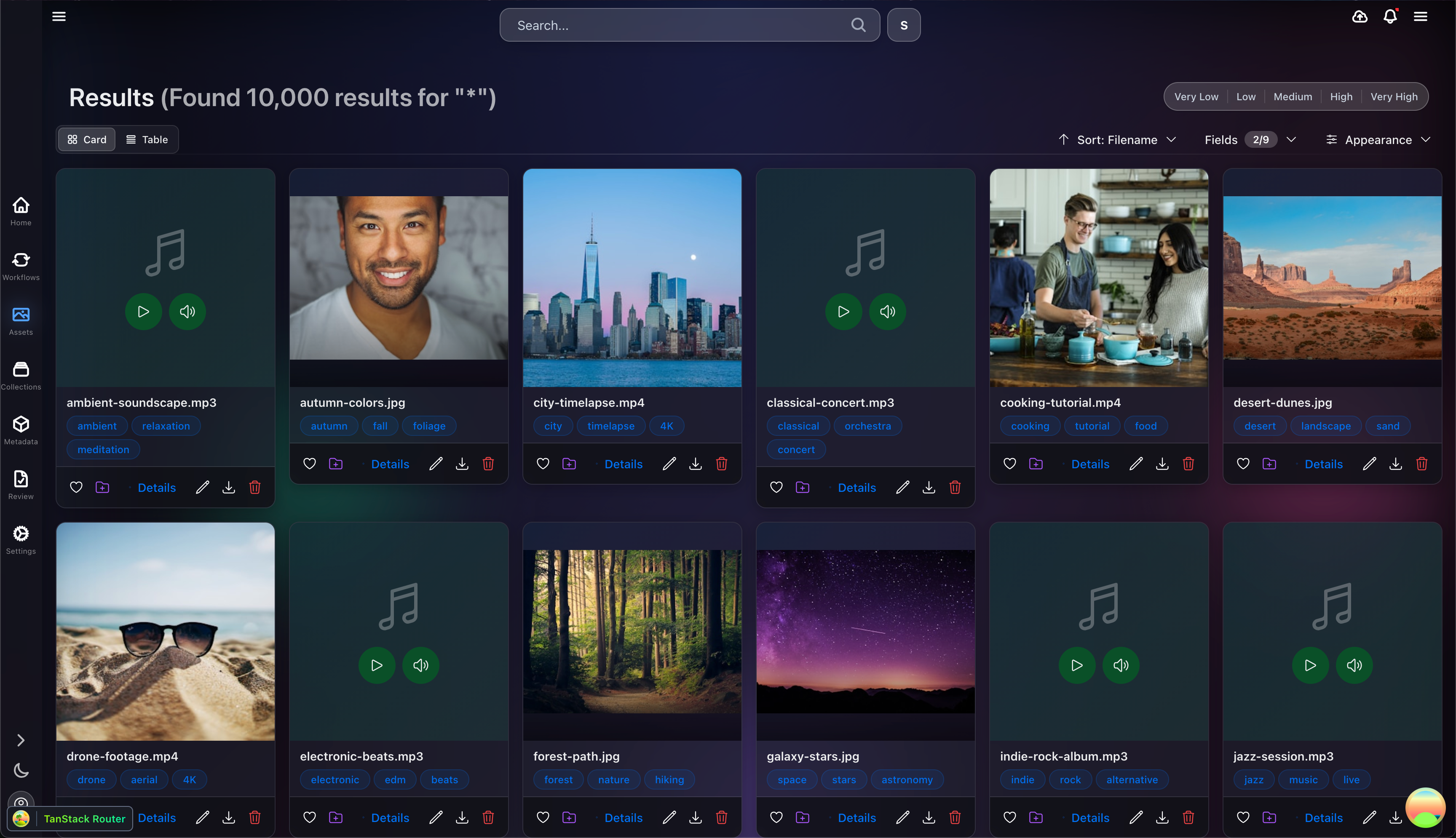Open Details for cooking-tutorial.mp4
Viewport: 1456px width, 838px height.
click(1089, 464)
